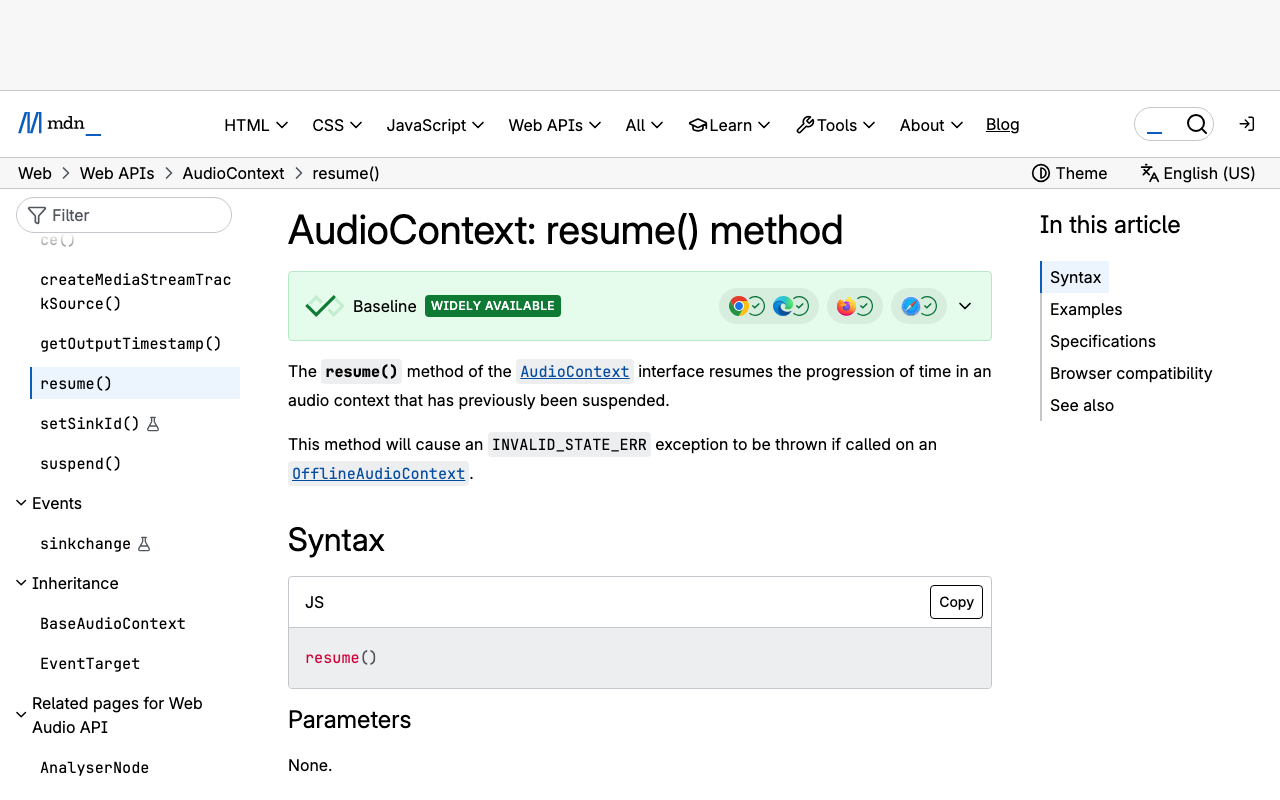Click the Firefox browser support icon
Viewport: 1280px width, 800px height.
click(x=846, y=306)
